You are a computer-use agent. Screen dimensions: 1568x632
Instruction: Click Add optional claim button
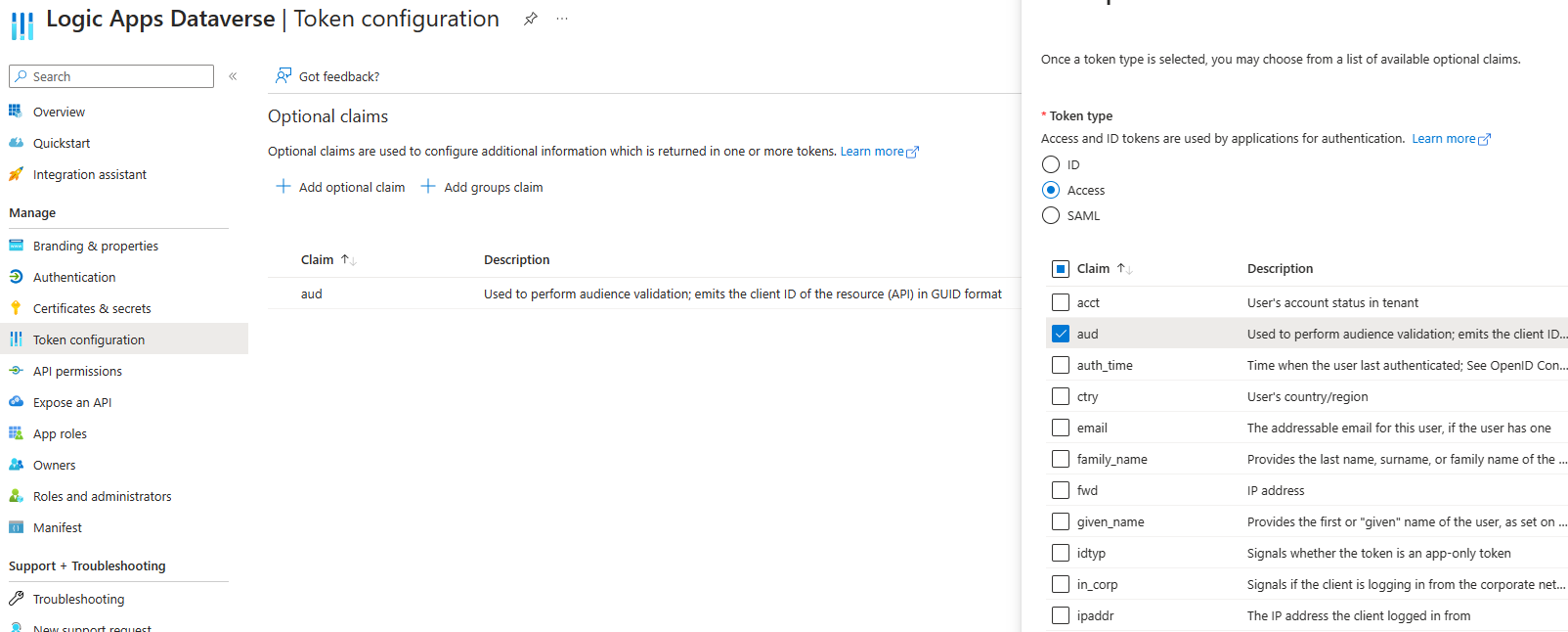tap(340, 187)
